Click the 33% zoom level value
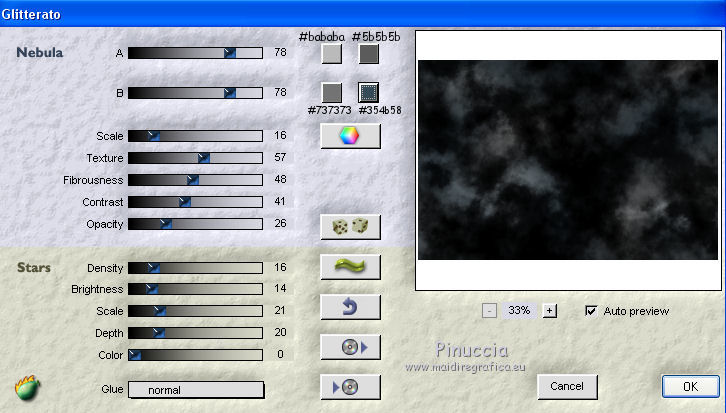The width and height of the screenshot is (726, 413). tap(519, 310)
